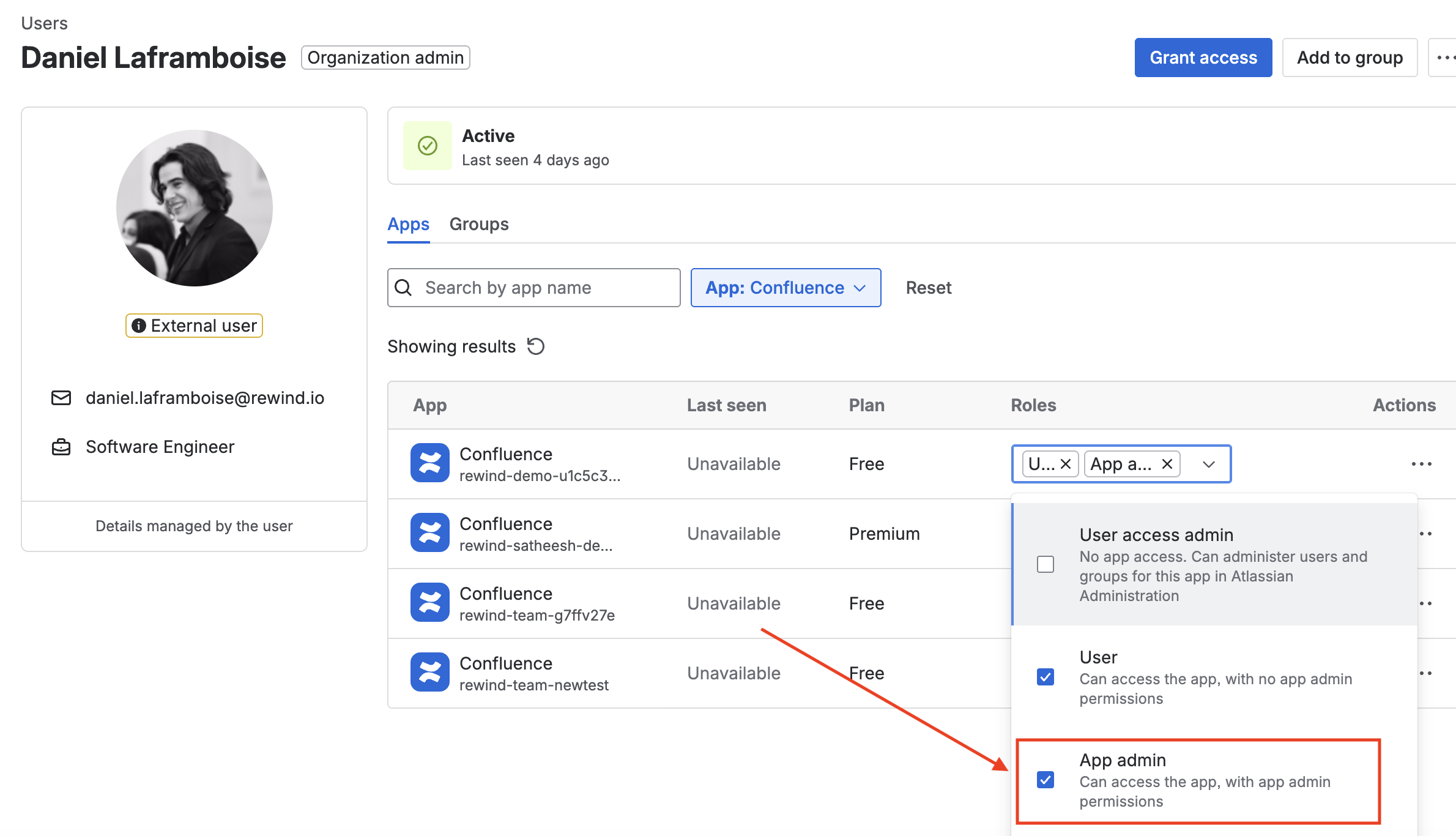Open actions menu for rewind-satheesh-de row

(1426, 534)
